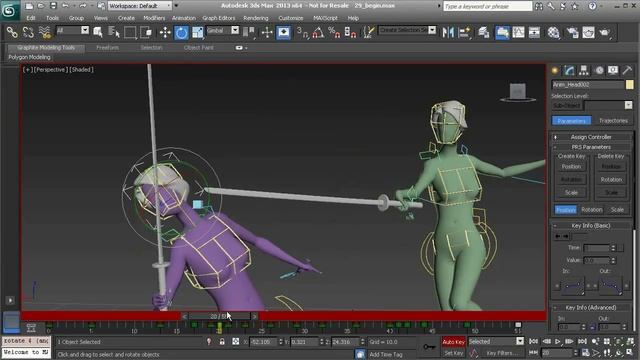Toggle the Percent Snap icon
640x360 pixels.
(334, 32)
